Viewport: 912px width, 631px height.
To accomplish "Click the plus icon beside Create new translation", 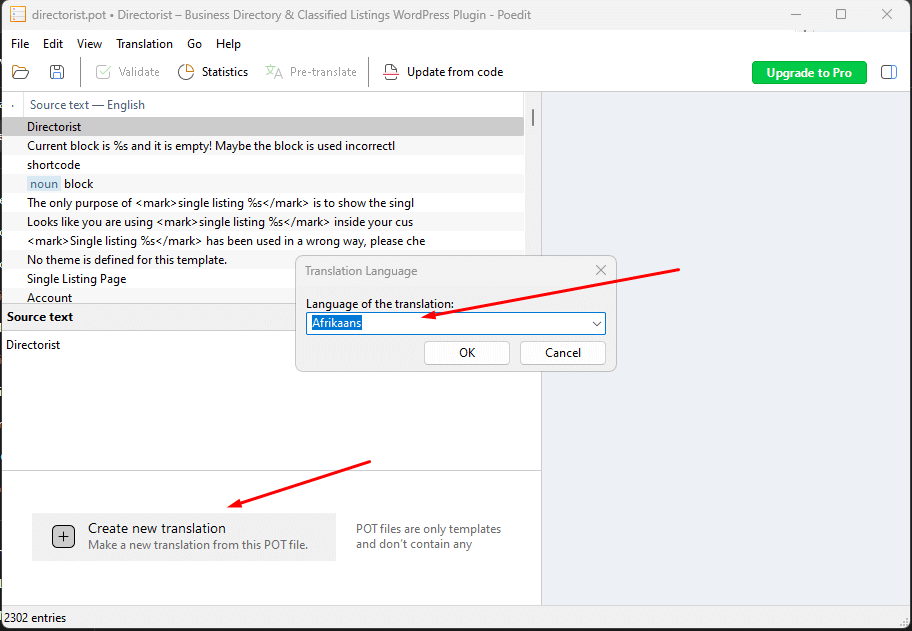I will 63,537.
